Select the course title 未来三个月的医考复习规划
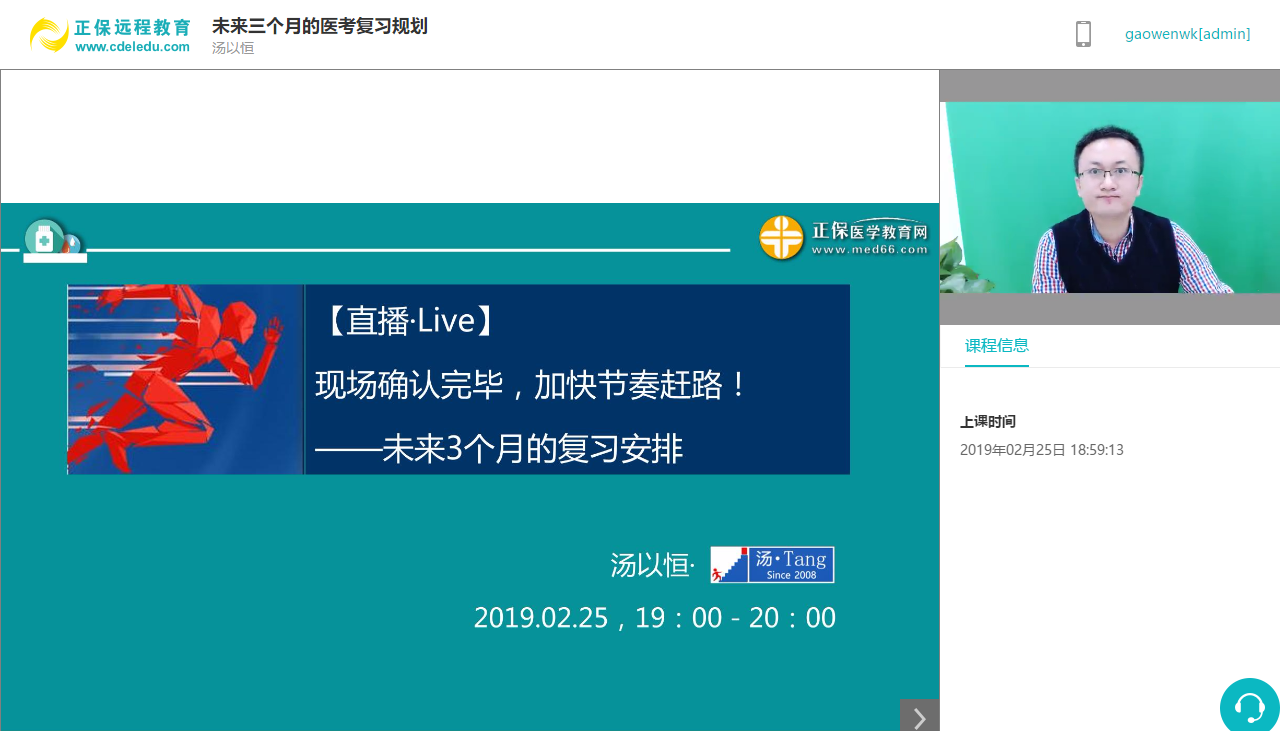This screenshot has height=731, width=1280. [319, 26]
